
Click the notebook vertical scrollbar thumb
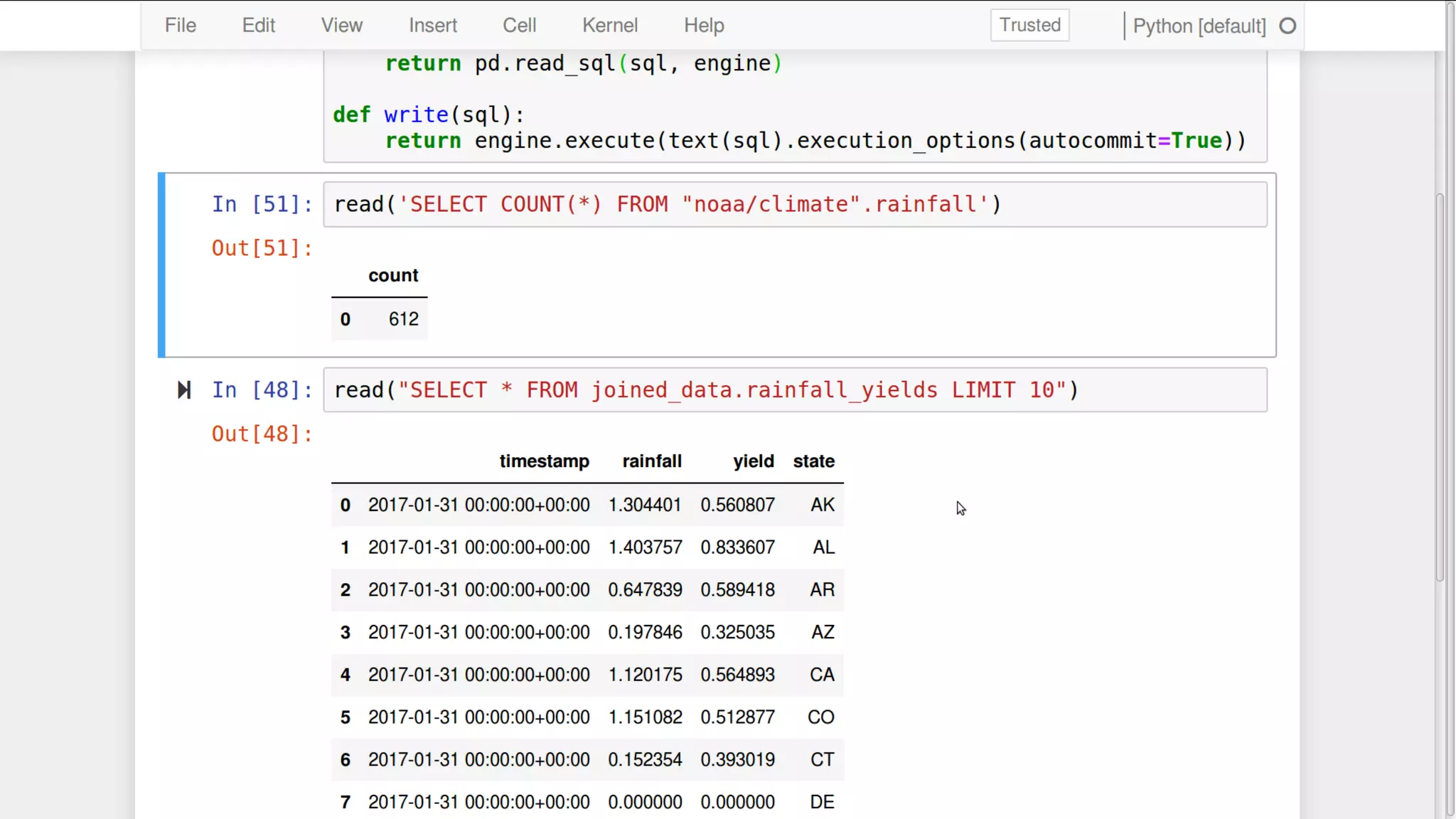pyautogui.click(x=1440, y=387)
